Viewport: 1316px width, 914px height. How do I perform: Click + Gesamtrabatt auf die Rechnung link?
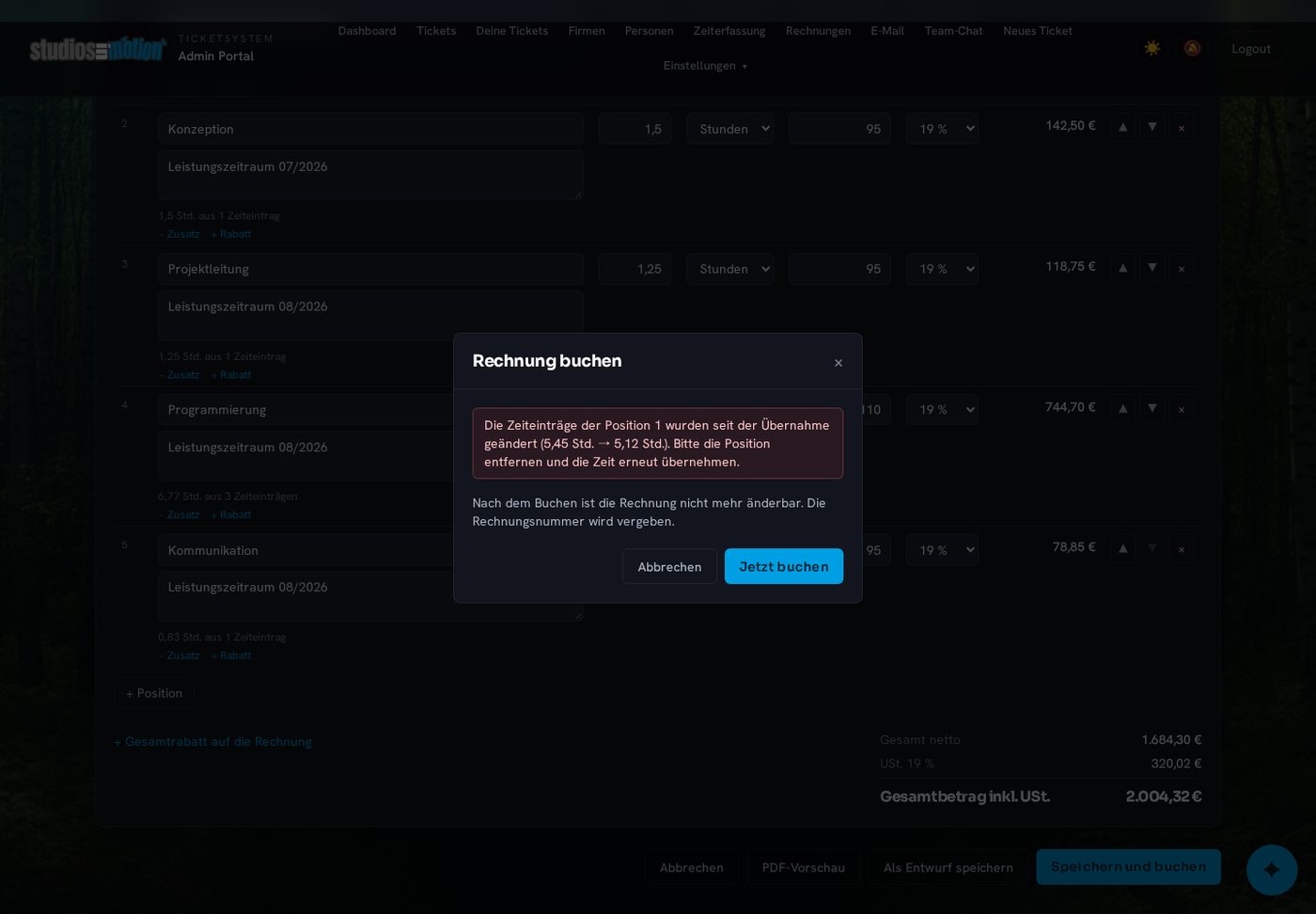click(212, 742)
